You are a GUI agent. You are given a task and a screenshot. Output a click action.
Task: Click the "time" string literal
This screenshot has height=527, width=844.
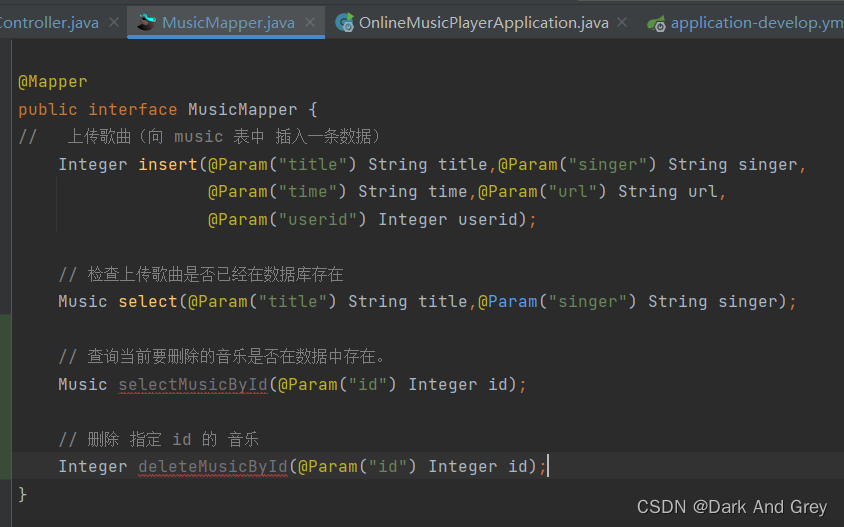(x=307, y=191)
